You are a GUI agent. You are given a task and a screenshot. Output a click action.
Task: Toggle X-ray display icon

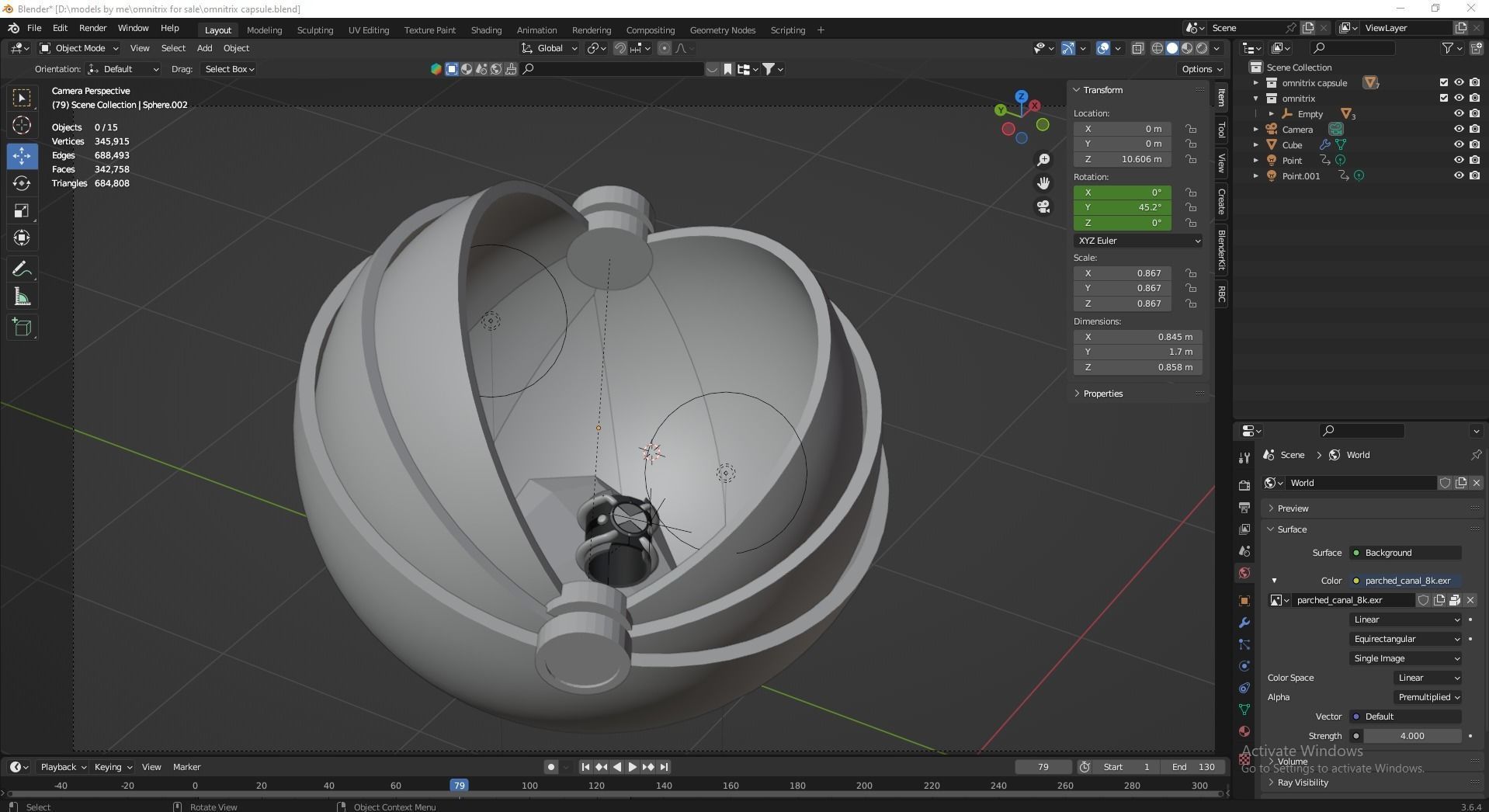1137,48
